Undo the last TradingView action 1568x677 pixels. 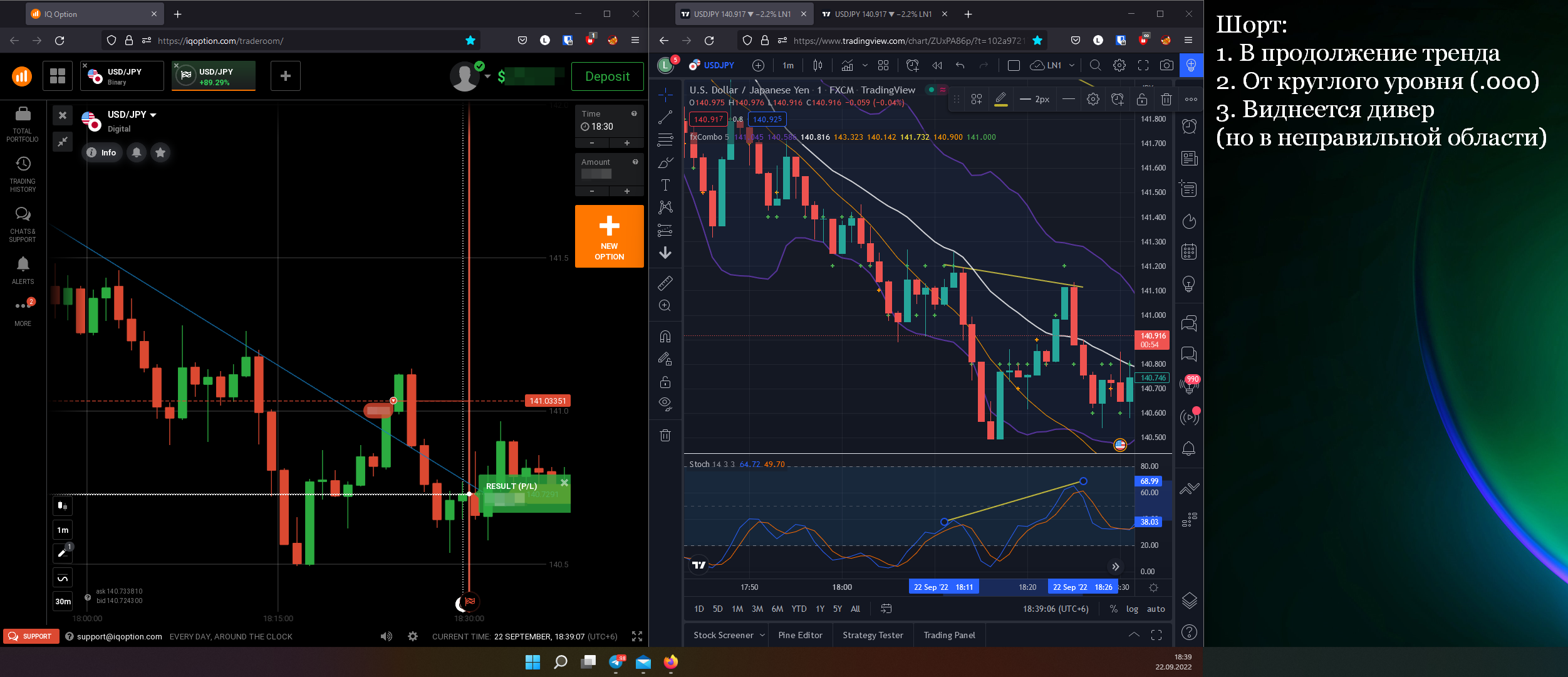(960, 65)
